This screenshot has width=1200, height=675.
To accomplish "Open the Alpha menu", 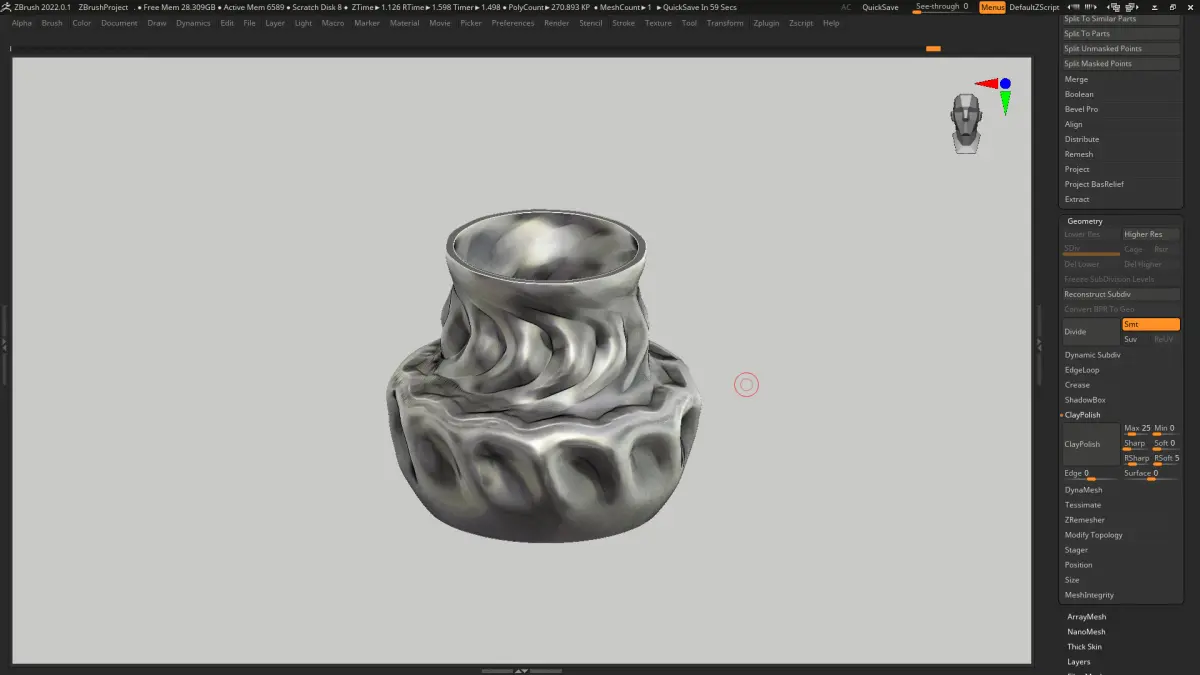I will click(x=22, y=23).
